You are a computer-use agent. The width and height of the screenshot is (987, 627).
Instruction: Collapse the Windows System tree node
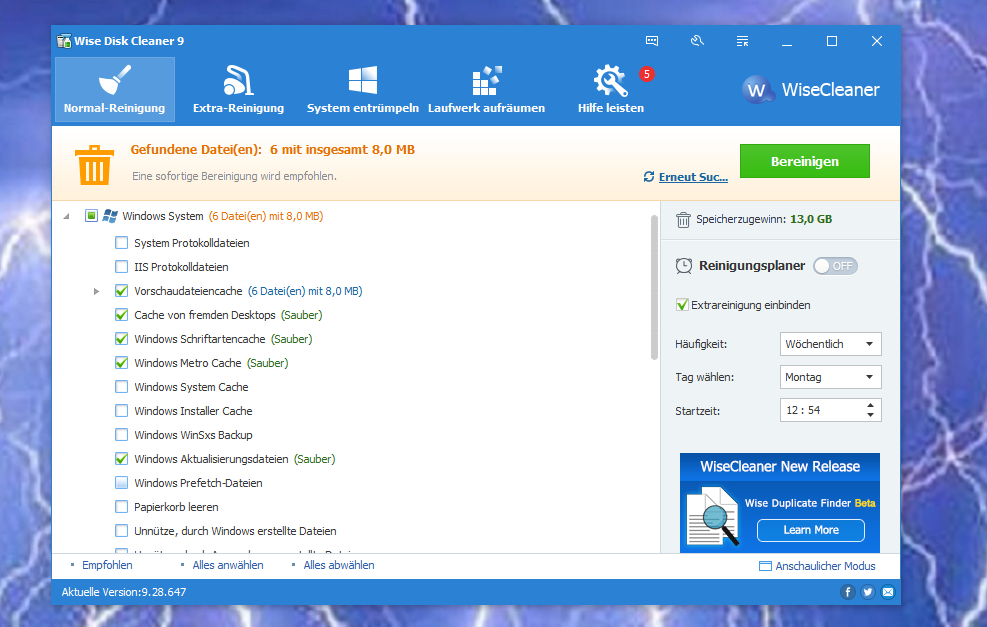click(x=67, y=217)
